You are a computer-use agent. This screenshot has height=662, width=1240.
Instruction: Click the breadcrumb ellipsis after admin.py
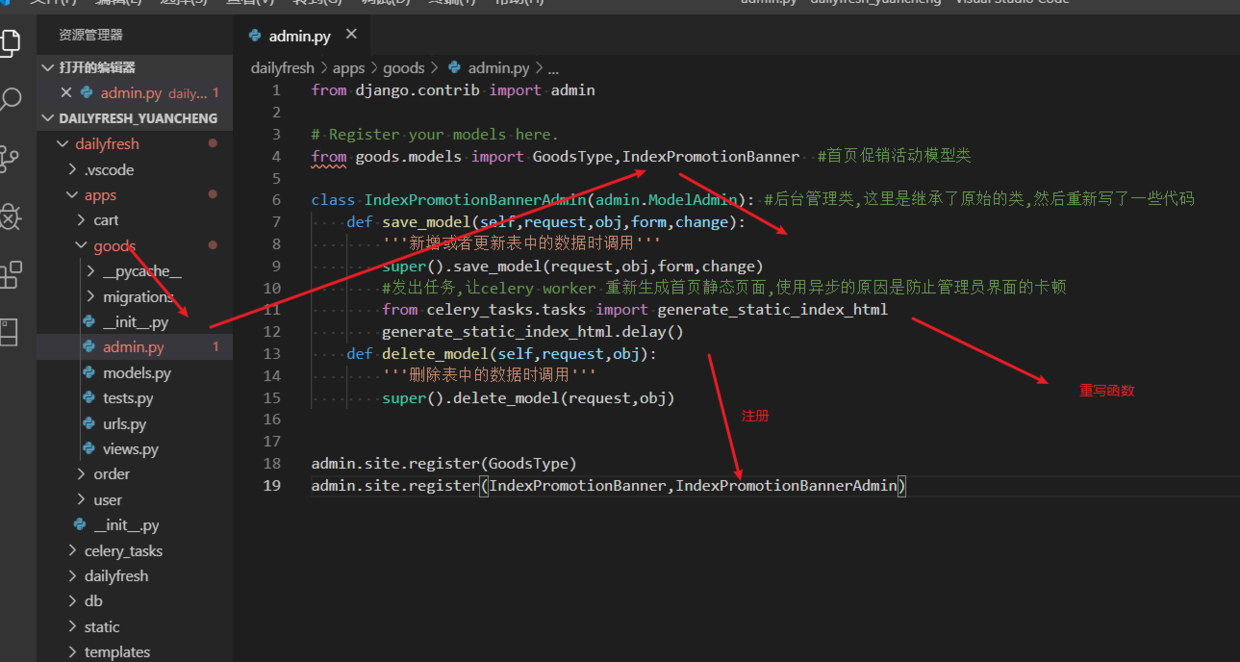coord(553,69)
